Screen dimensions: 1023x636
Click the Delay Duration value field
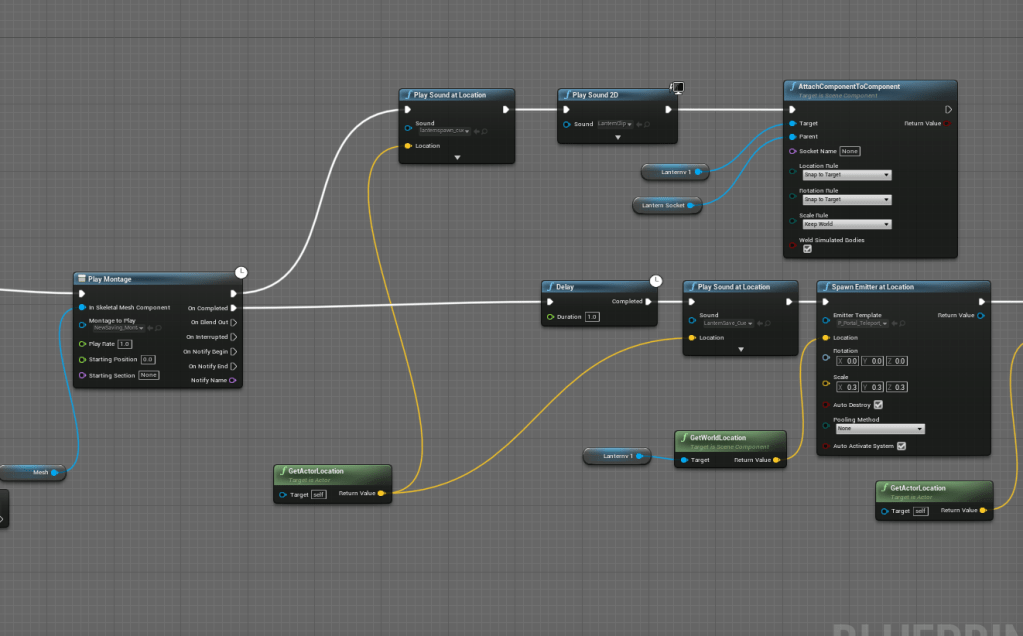[591, 317]
